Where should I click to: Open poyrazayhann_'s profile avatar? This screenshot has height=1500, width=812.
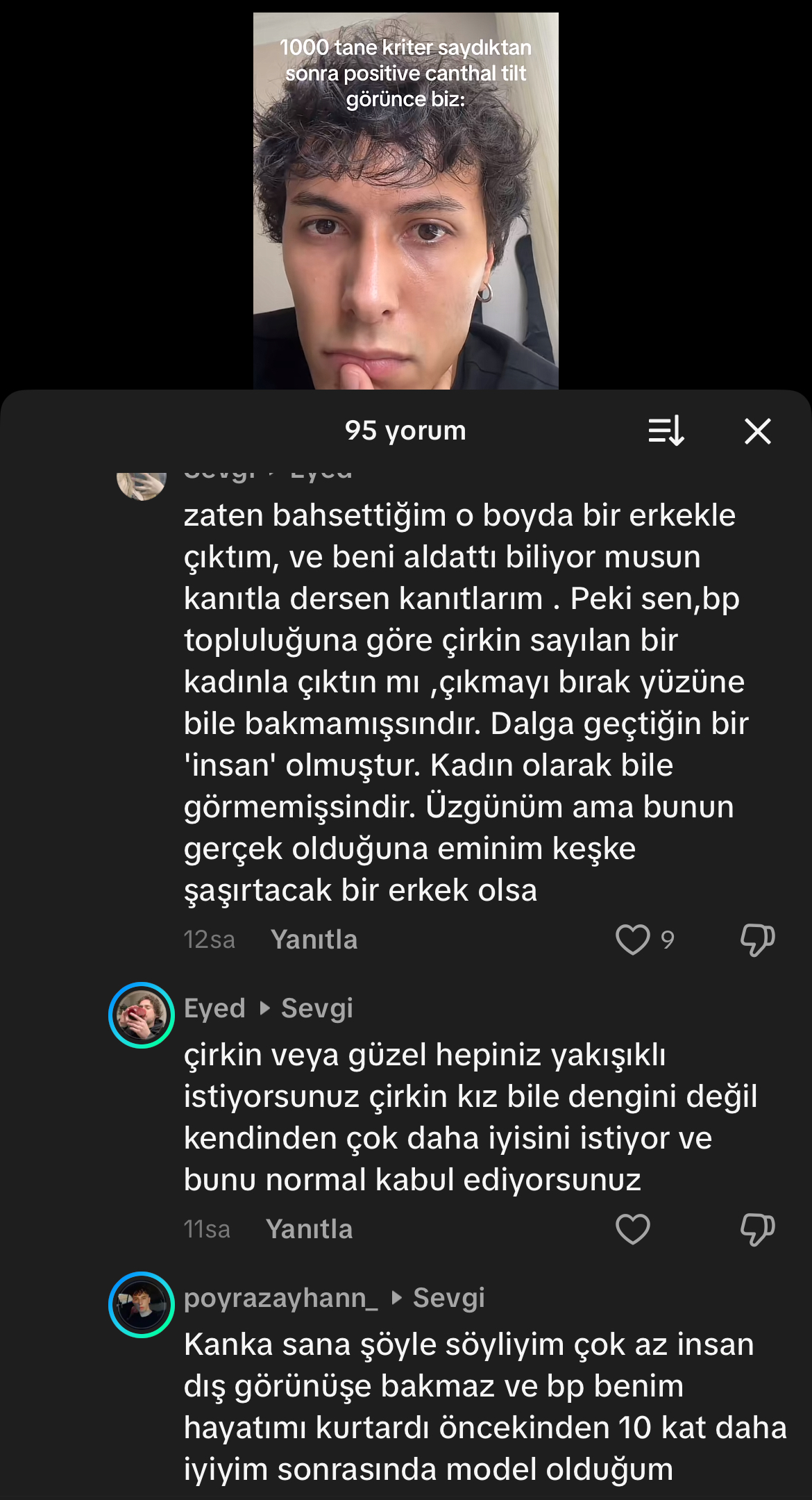142,1305
